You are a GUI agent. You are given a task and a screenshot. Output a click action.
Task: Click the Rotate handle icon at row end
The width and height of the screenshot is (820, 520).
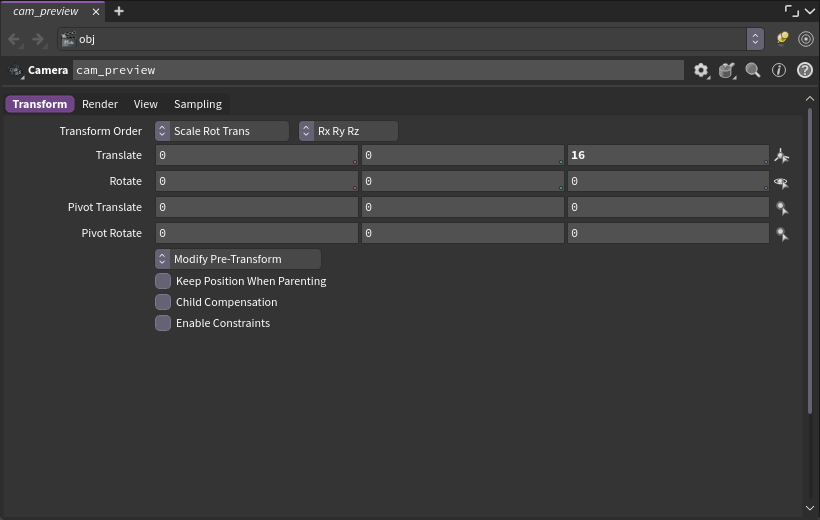click(782, 182)
